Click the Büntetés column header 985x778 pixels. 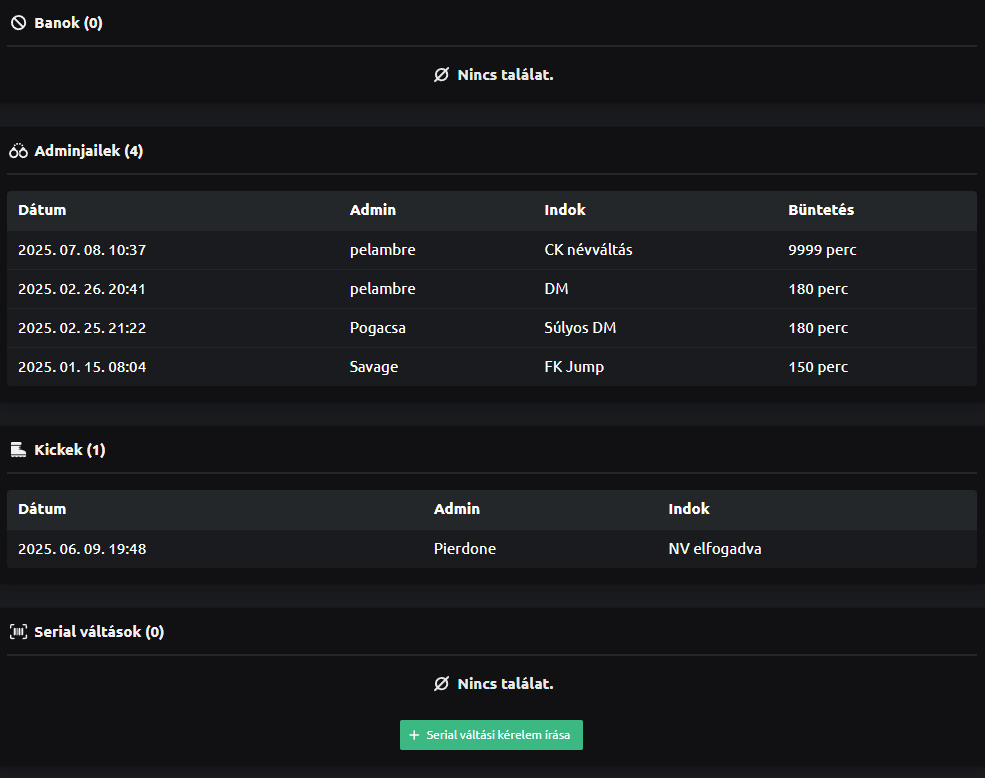[821, 210]
